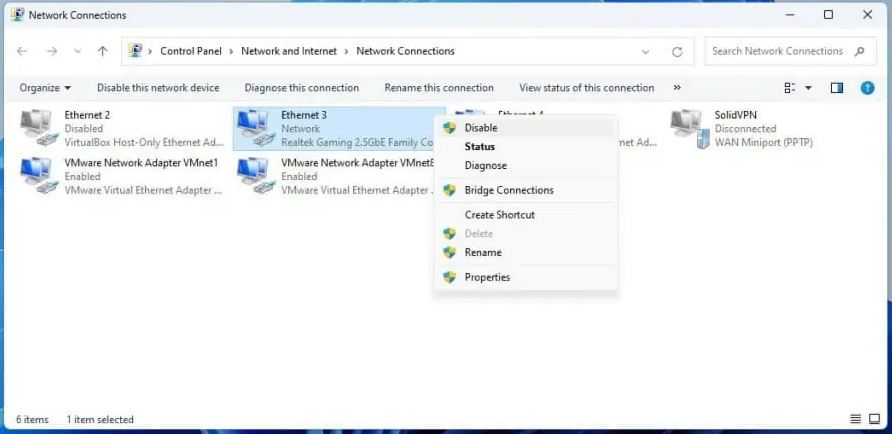This screenshot has width=892, height=434.
Task: Choose Bridge Connections in context menu
Action: click(526, 190)
